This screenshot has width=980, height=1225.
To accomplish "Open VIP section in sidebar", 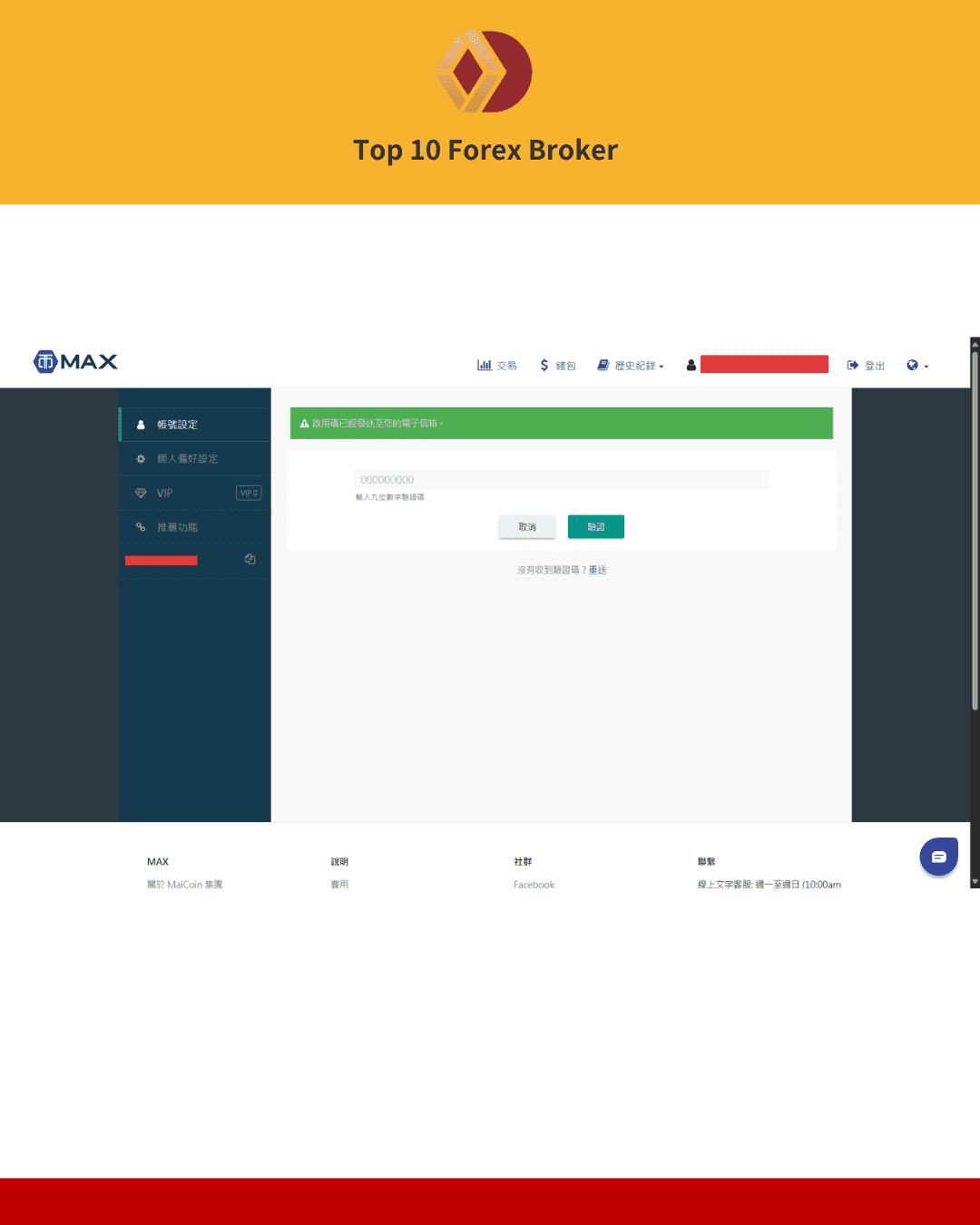I will point(164,494).
